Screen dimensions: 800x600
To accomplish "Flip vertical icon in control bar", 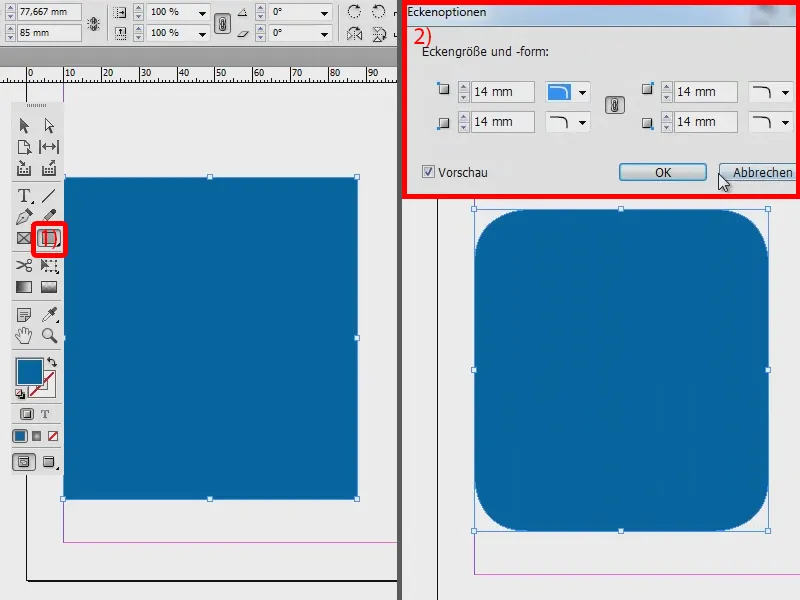I will [379, 34].
